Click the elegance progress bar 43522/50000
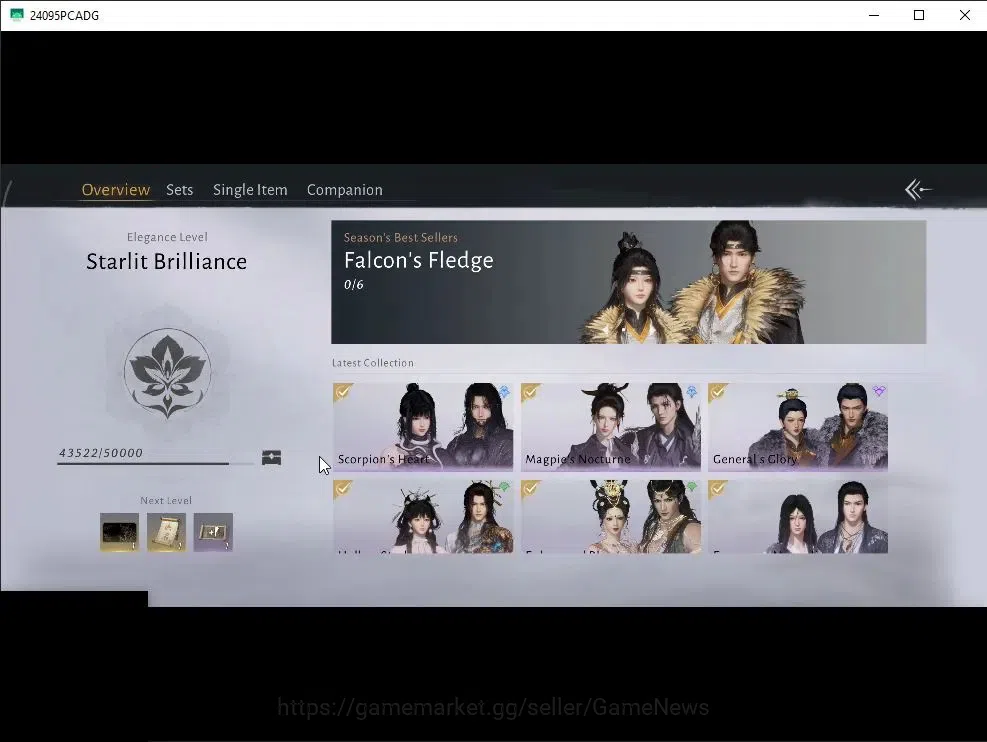This screenshot has width=987, height=742. point(155,463)
